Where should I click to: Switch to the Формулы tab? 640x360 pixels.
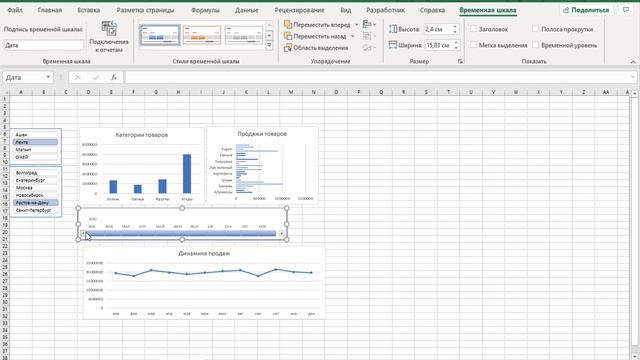205,10
